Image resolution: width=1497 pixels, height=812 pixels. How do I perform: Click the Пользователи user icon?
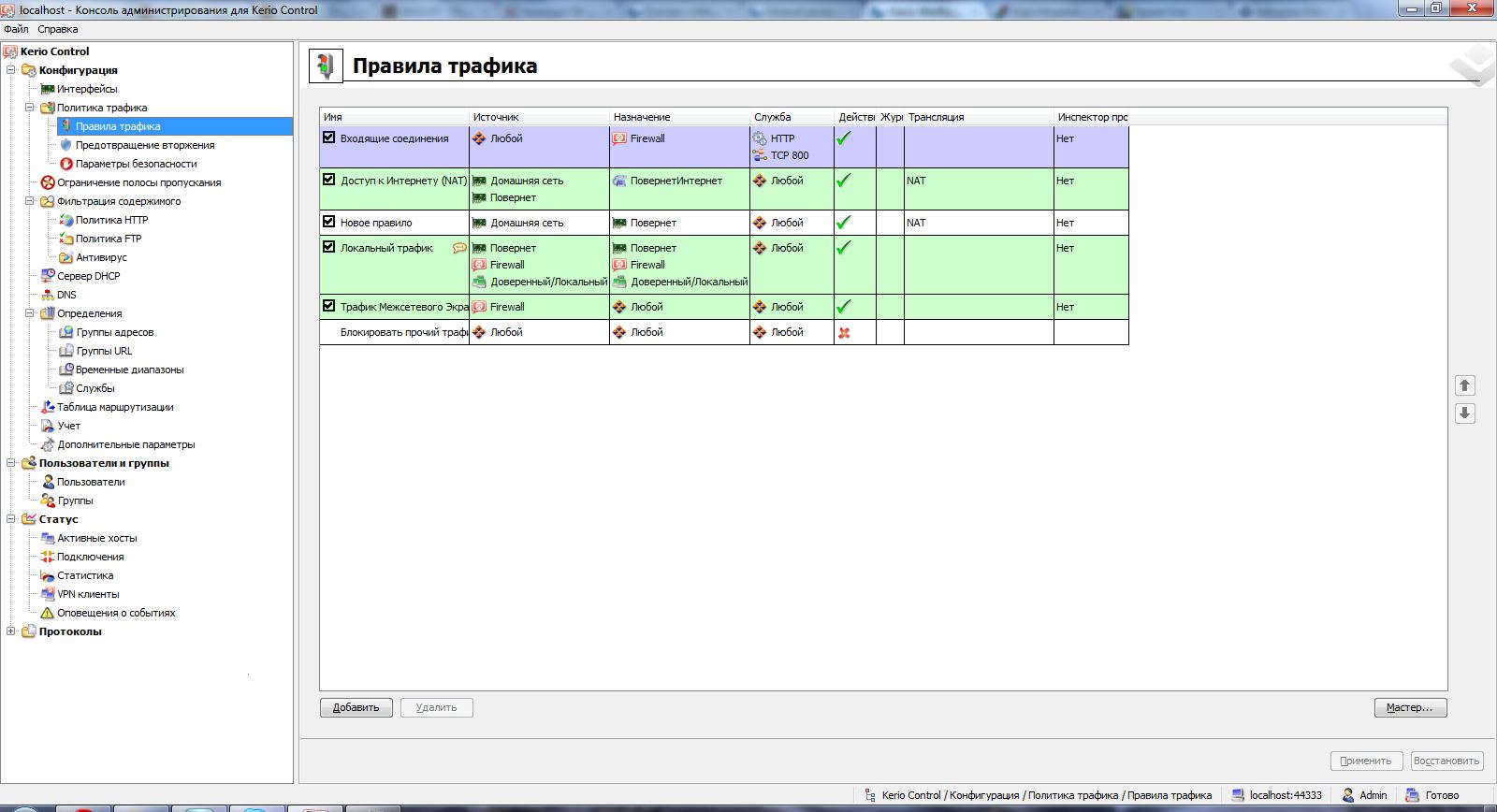tap(48, 482)
